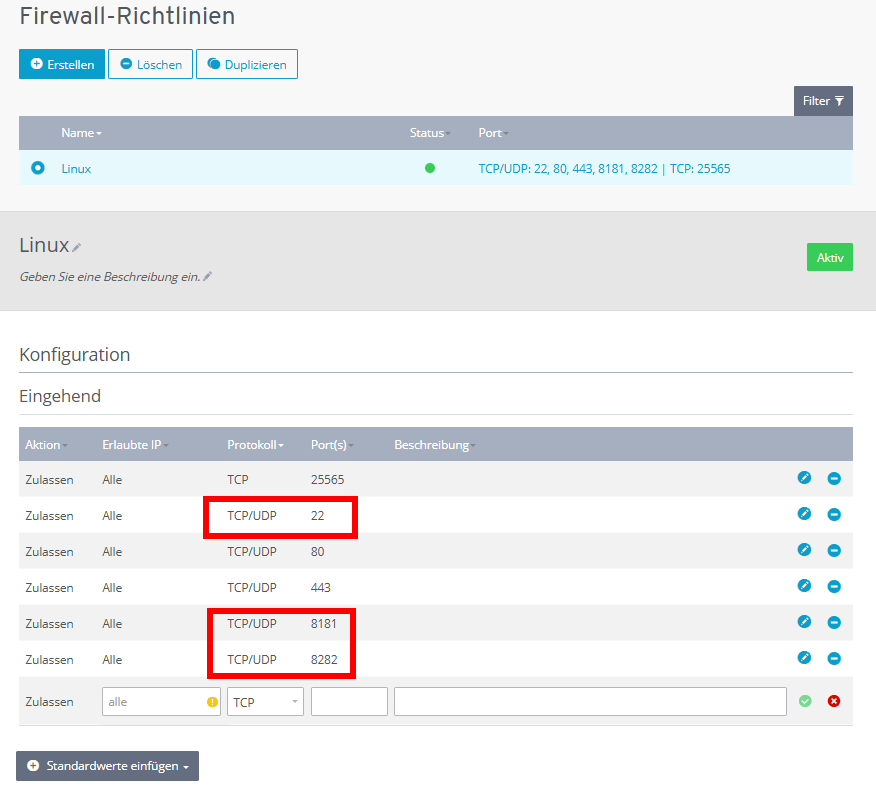Sort rules by Erlaubte IP column

pos(135,445)
